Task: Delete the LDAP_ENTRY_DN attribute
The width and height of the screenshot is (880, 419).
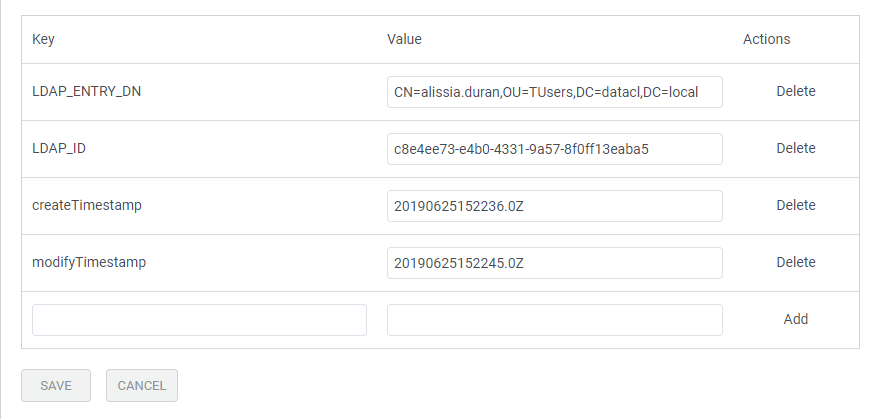Action: click(796, 91)
